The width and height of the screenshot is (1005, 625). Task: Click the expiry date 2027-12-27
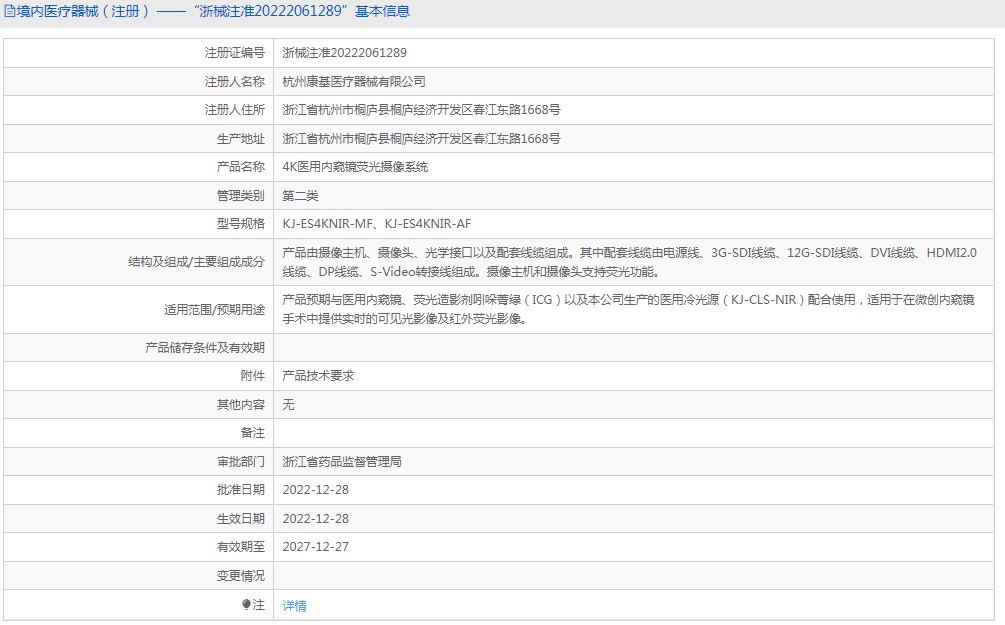315,547
